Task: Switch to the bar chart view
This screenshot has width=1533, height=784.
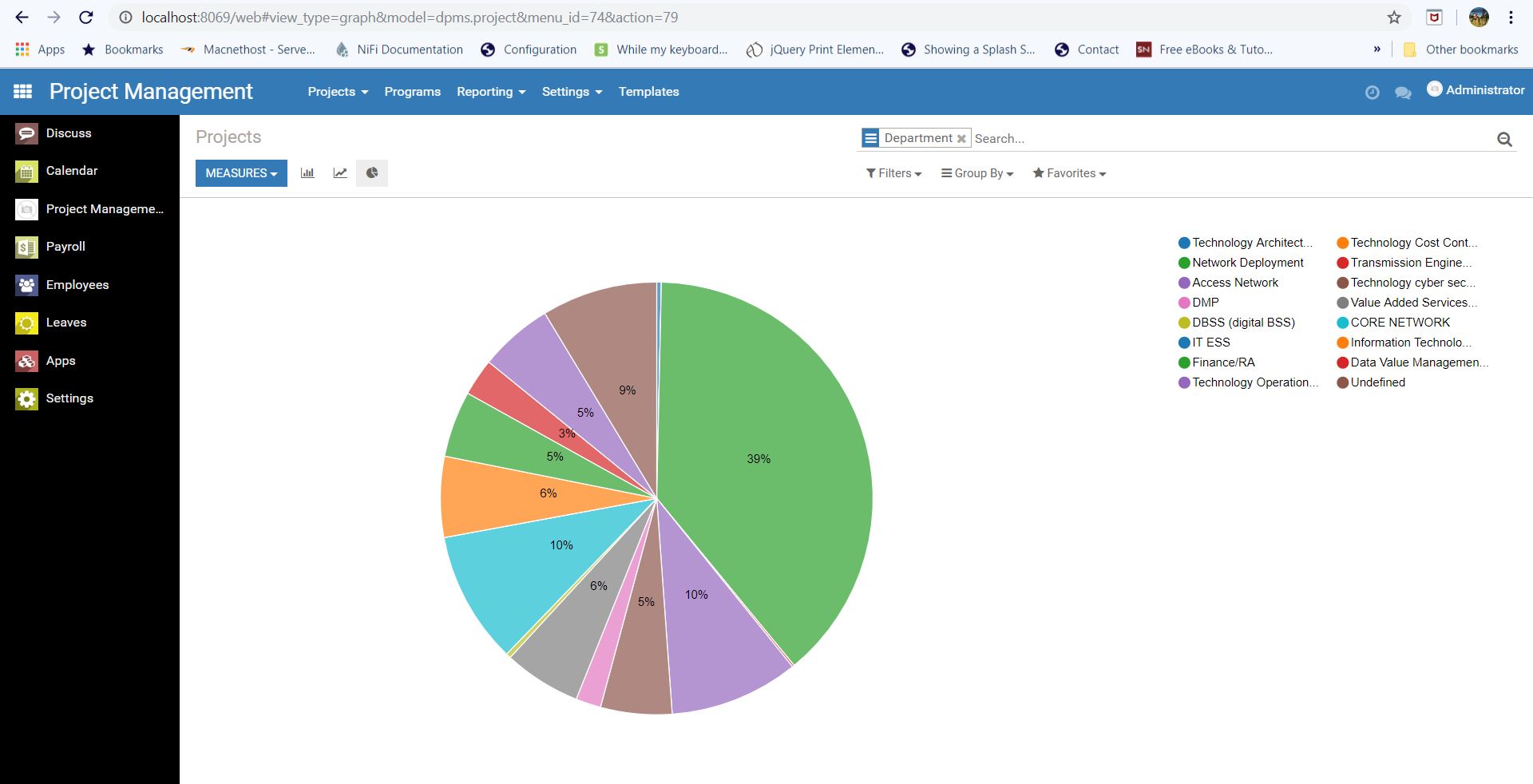Action: pos(307,172)
